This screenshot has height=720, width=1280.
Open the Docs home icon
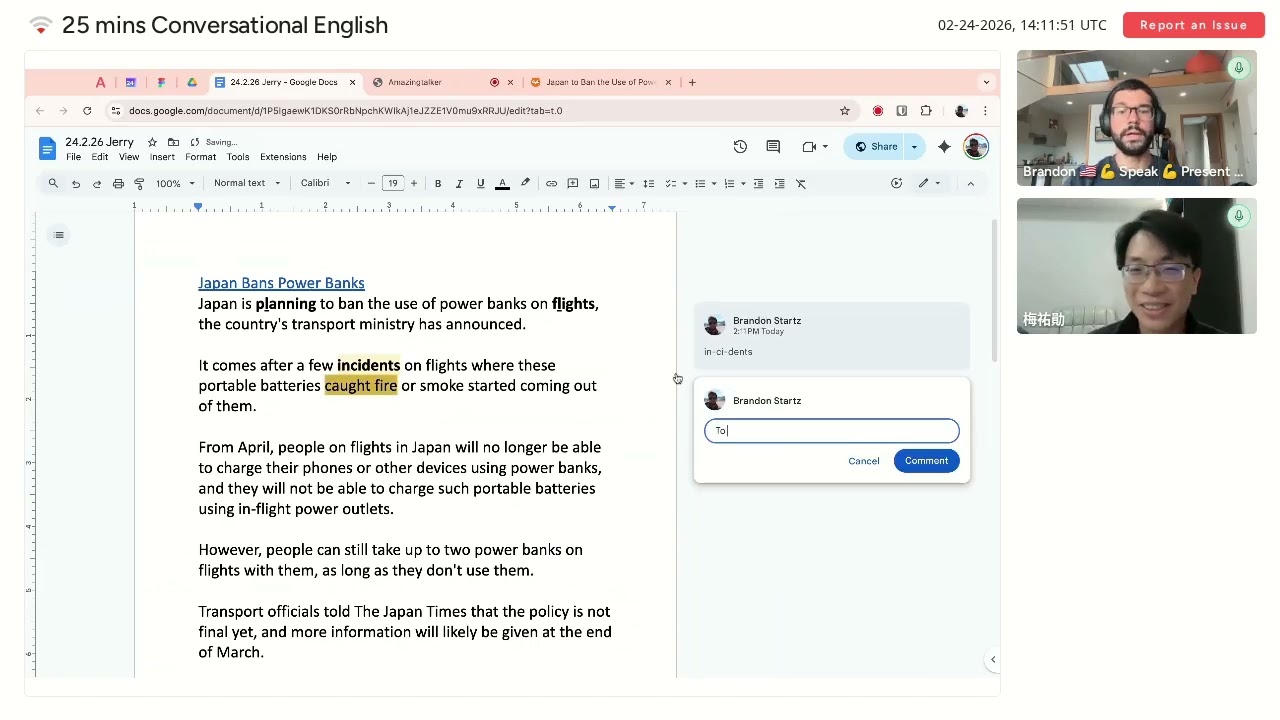(47, 149)
